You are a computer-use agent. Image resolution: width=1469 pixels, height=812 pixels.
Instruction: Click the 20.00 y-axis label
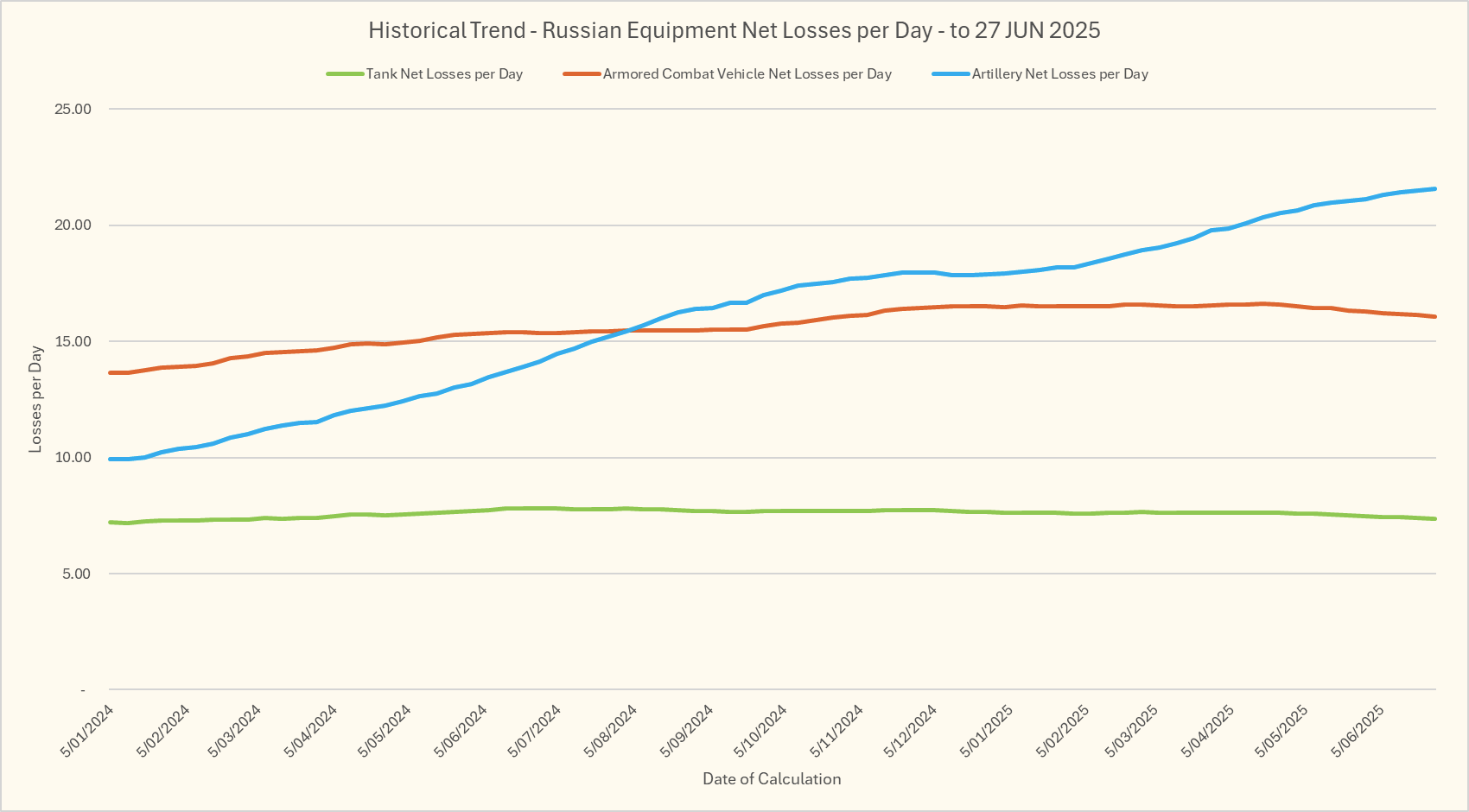(x=73, y=225)
